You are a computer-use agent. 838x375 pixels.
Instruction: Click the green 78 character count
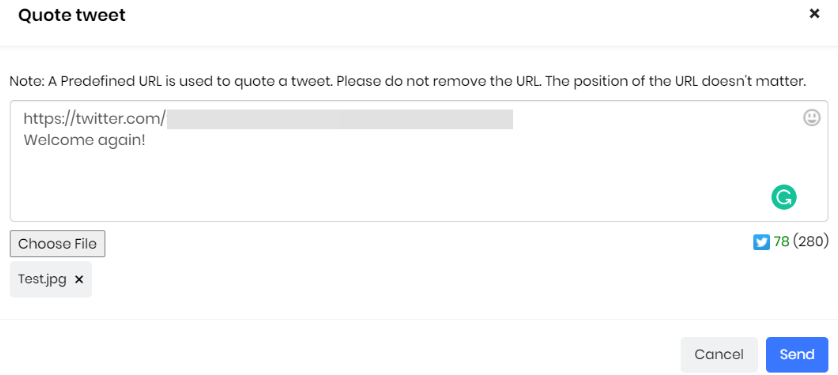(x=781, y=242)
